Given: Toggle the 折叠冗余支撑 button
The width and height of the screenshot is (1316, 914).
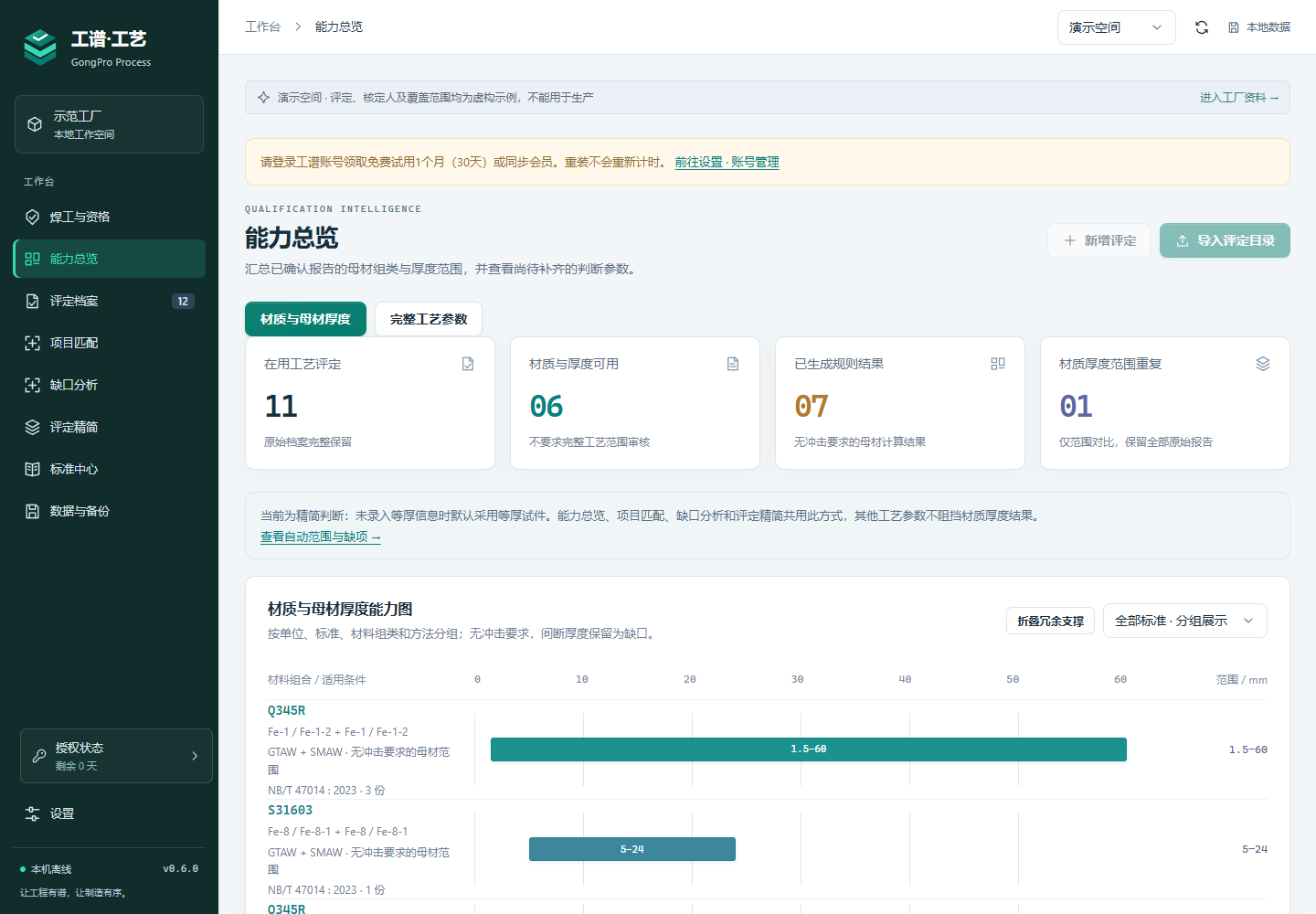Looking at the screenshot, I should point(1050,621).
